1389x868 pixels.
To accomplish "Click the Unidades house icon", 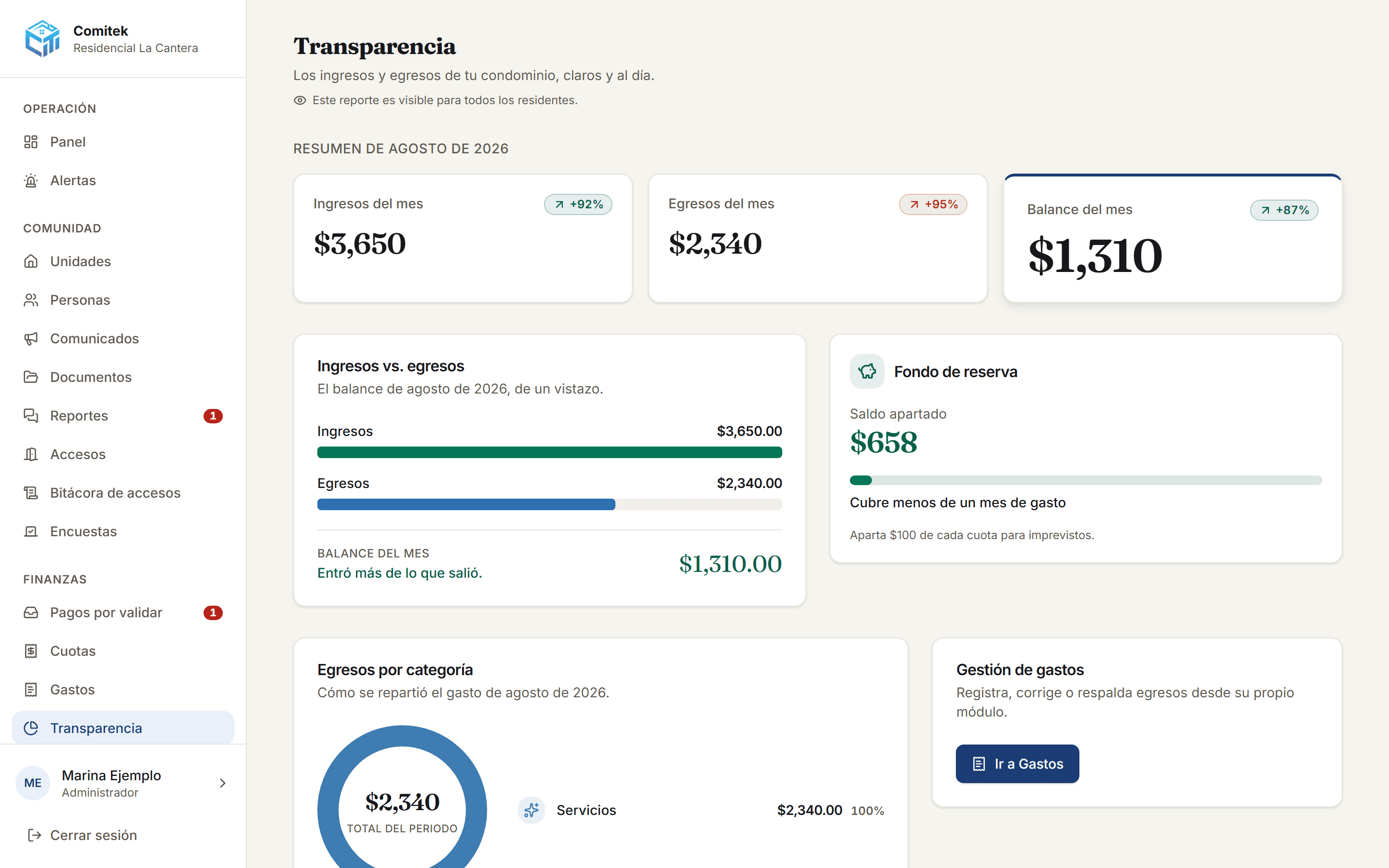I will (31, 261).
